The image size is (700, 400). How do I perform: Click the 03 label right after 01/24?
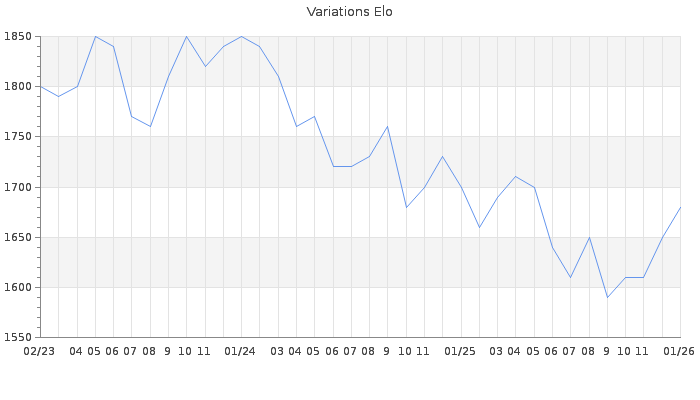tap(277, 352)
